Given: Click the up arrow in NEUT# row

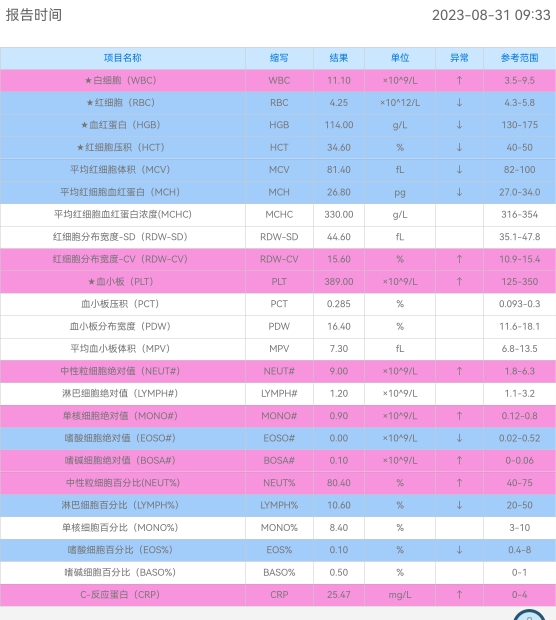Looking at the screenshot, I should (459, 371).
